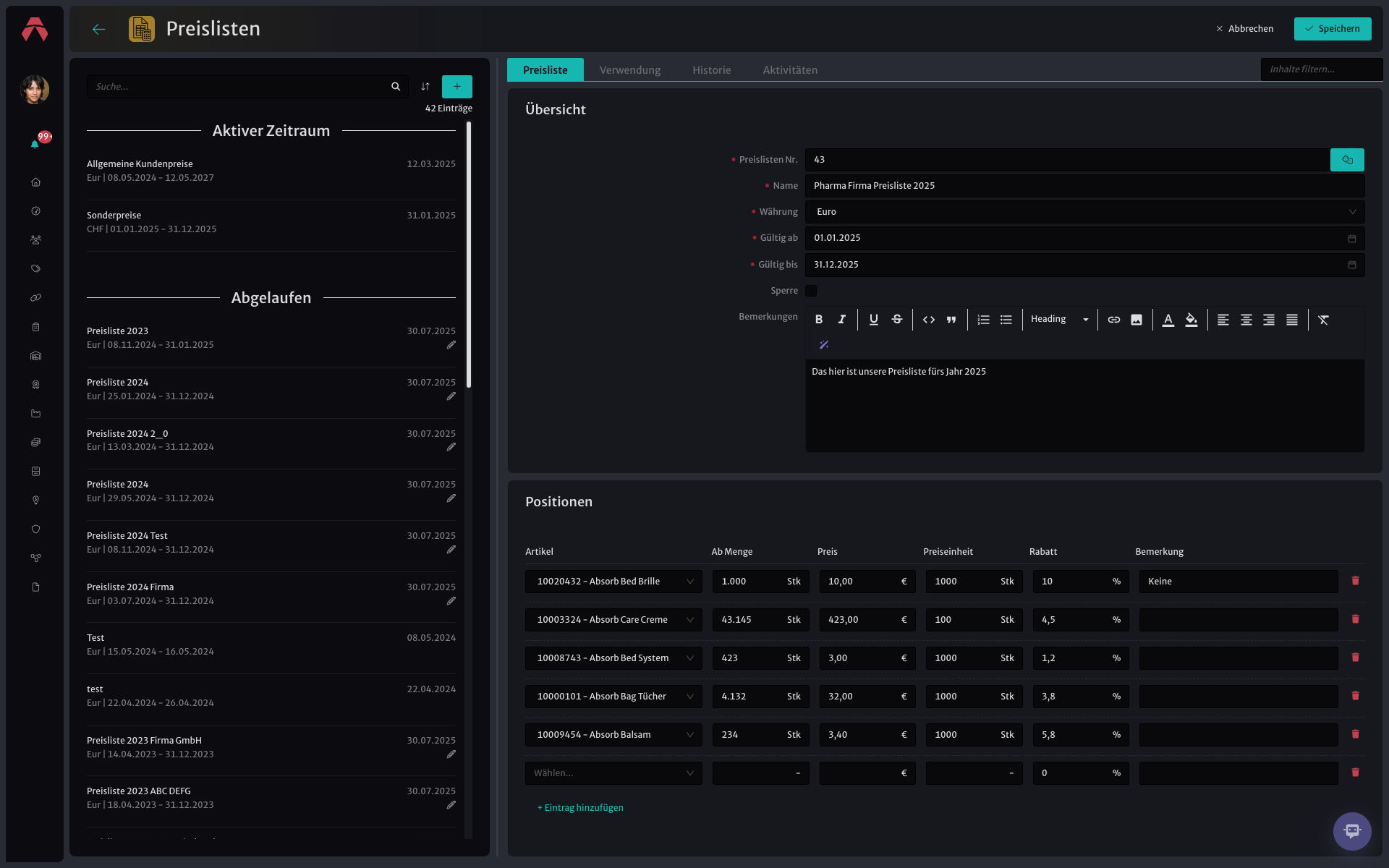Open article dropdown for Absorb Balsam

pos(613,735)
